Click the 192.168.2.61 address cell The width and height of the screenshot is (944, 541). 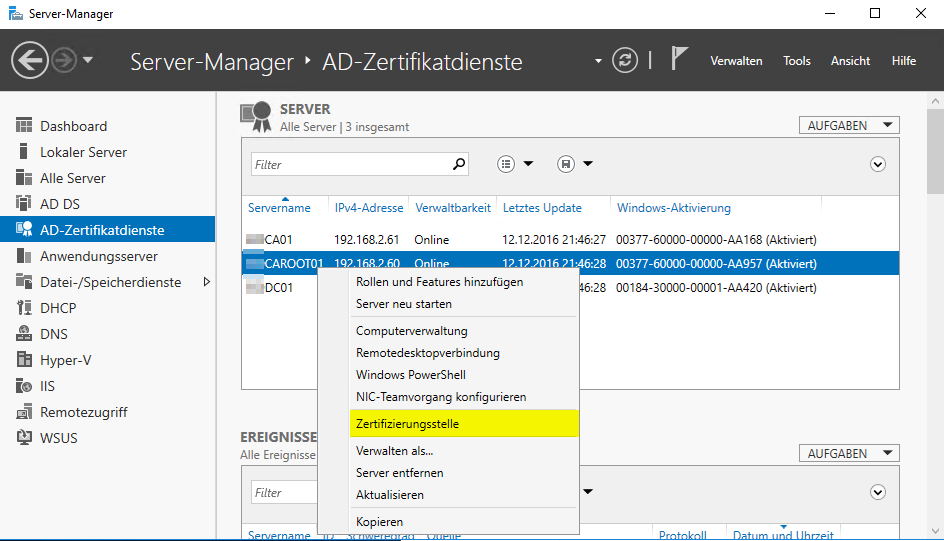point(367,240)
